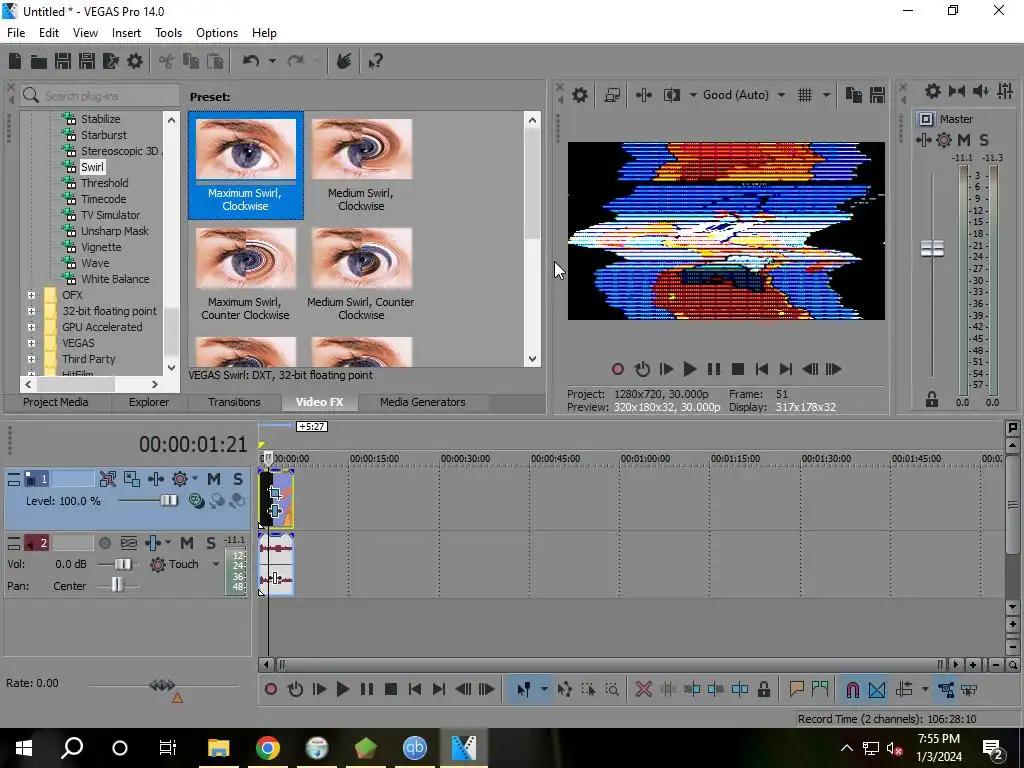The image size is (1024, 768).
Task: Expand the VEGAS folder in plug-in tree
Action: (x=31, y=343)
